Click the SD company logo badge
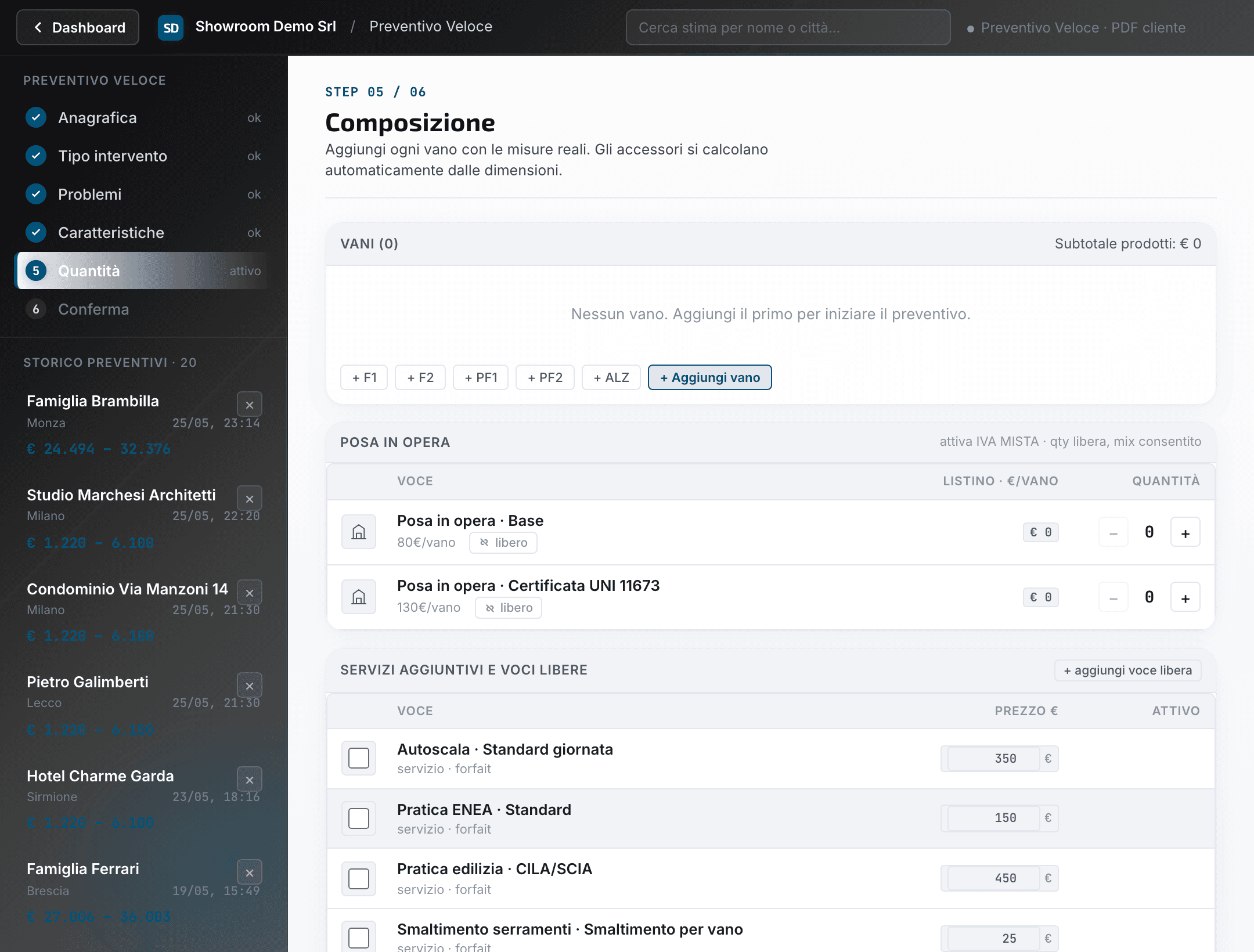This screenshot has width=1254, height=952. (x=171, y=27)
